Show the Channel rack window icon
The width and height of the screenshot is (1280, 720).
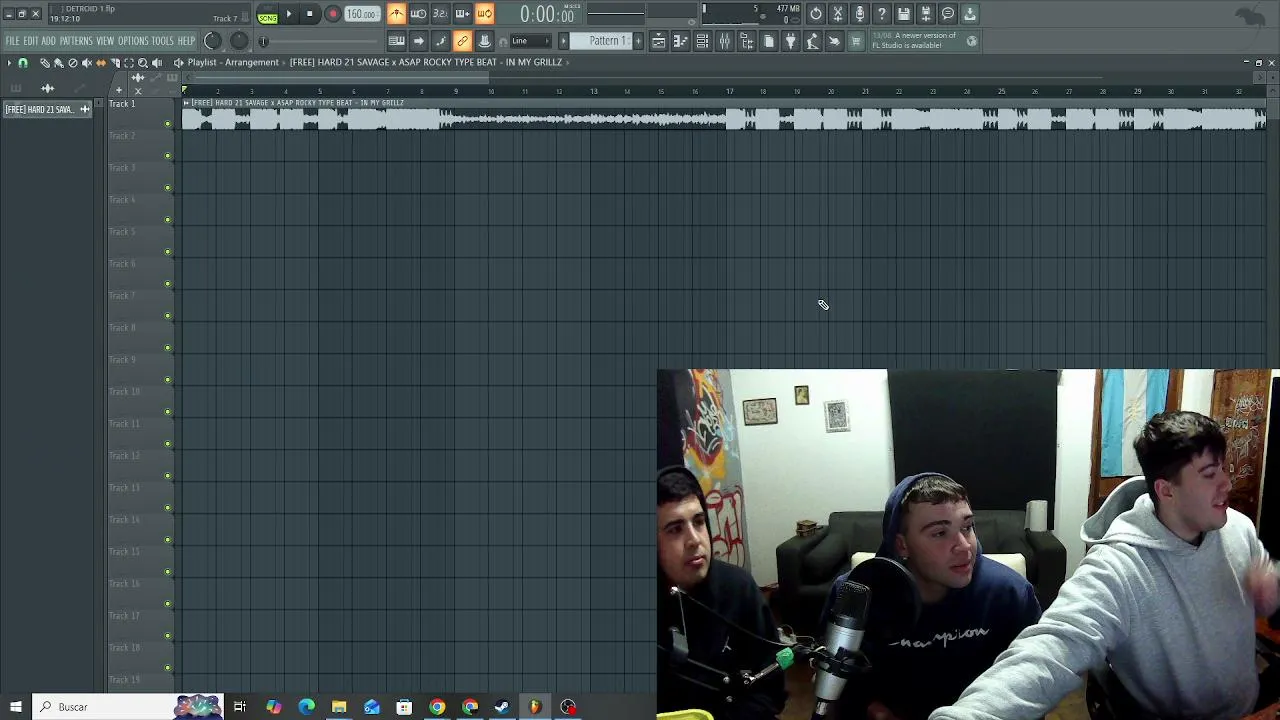point(703,41)
